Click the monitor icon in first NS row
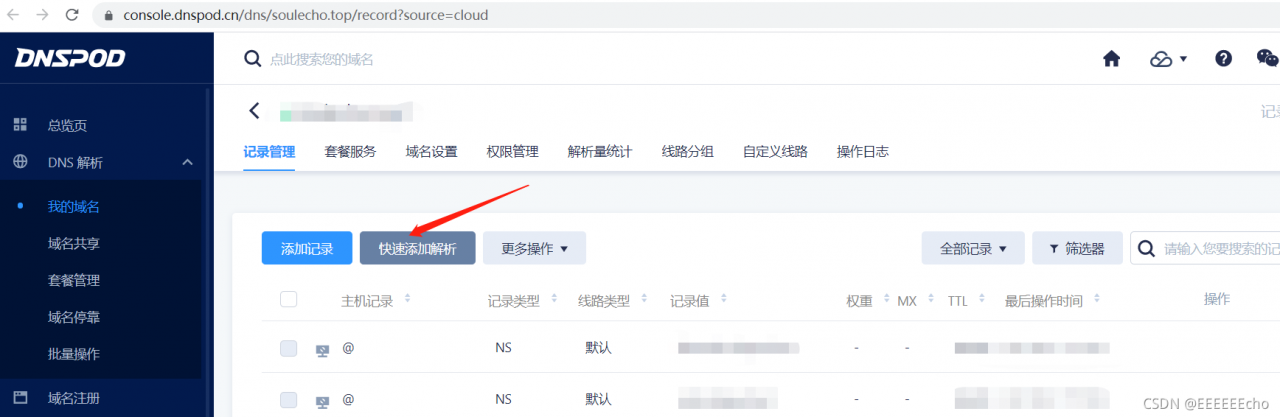The image size is (1280, 417). (322, 349)
